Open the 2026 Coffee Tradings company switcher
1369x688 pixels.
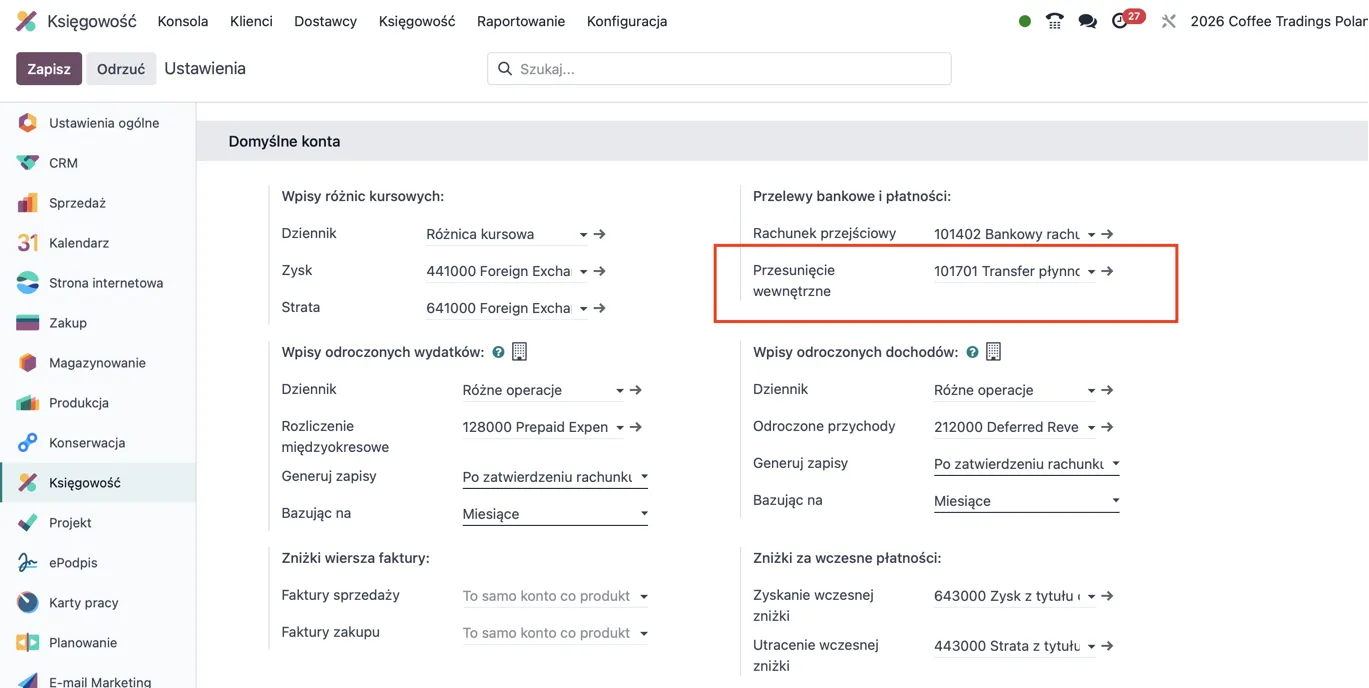point(1279,21)
